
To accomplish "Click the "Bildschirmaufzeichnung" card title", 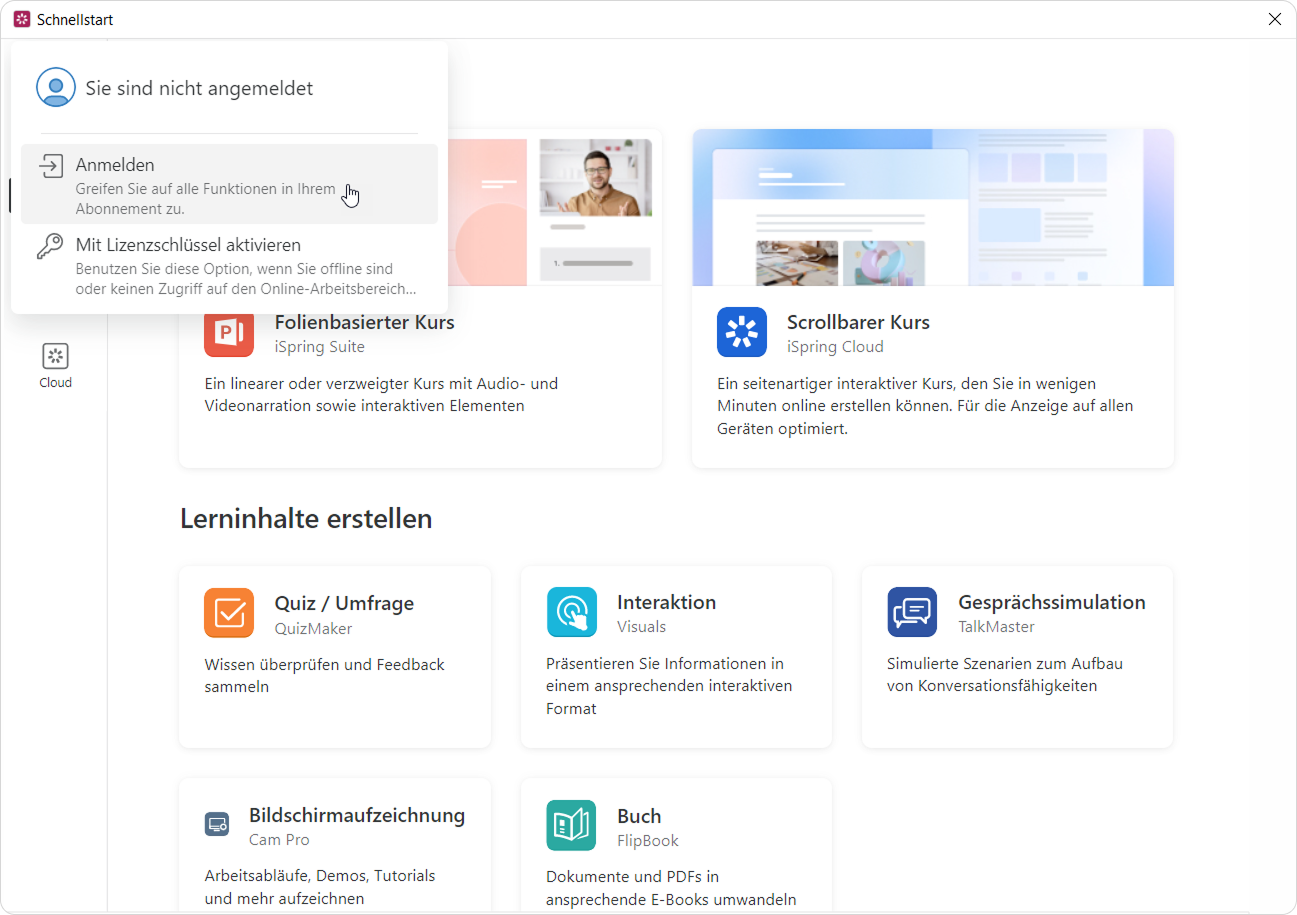I will 357,815.
